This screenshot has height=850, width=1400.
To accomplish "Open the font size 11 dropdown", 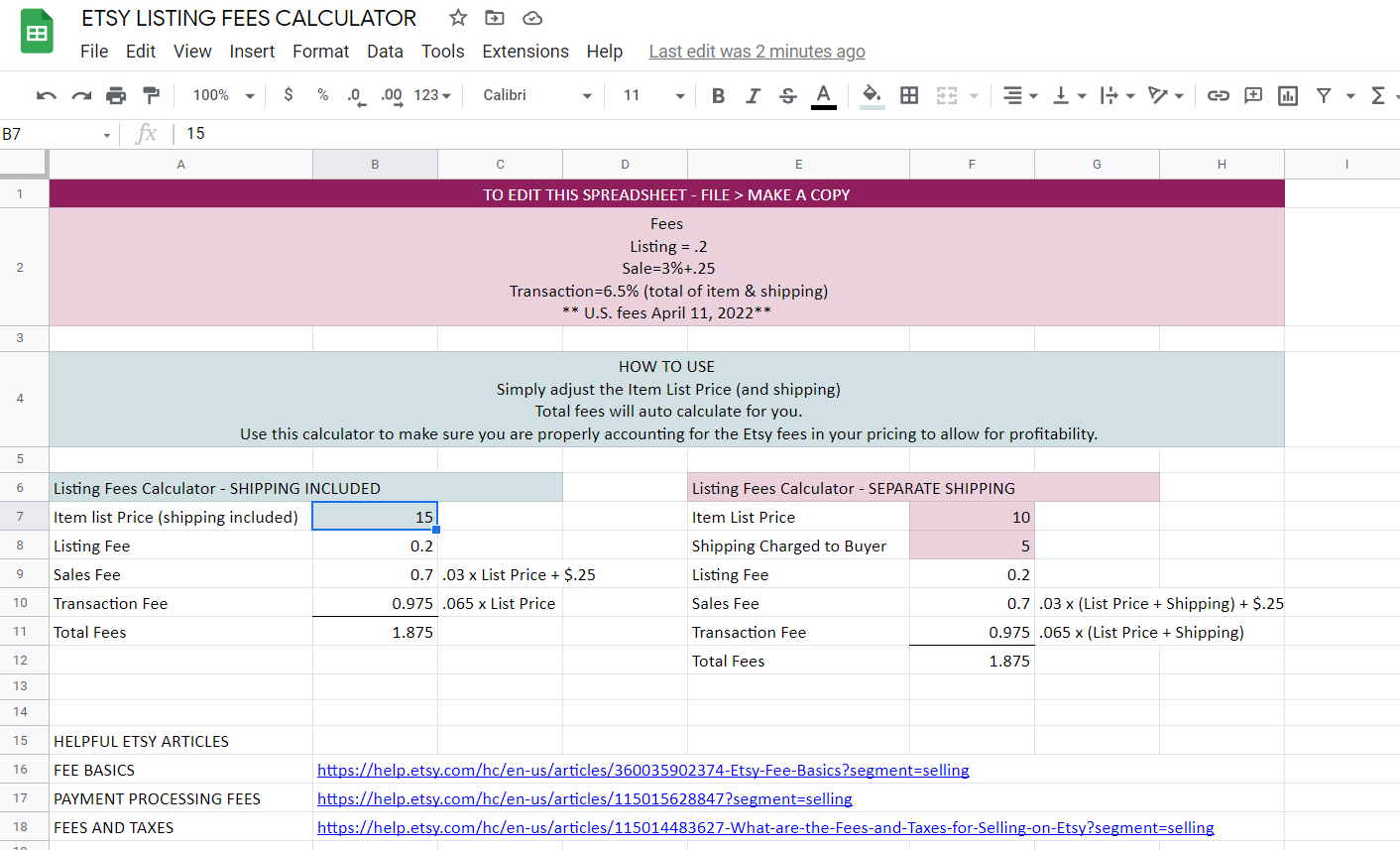I will [x=653, y=95].
